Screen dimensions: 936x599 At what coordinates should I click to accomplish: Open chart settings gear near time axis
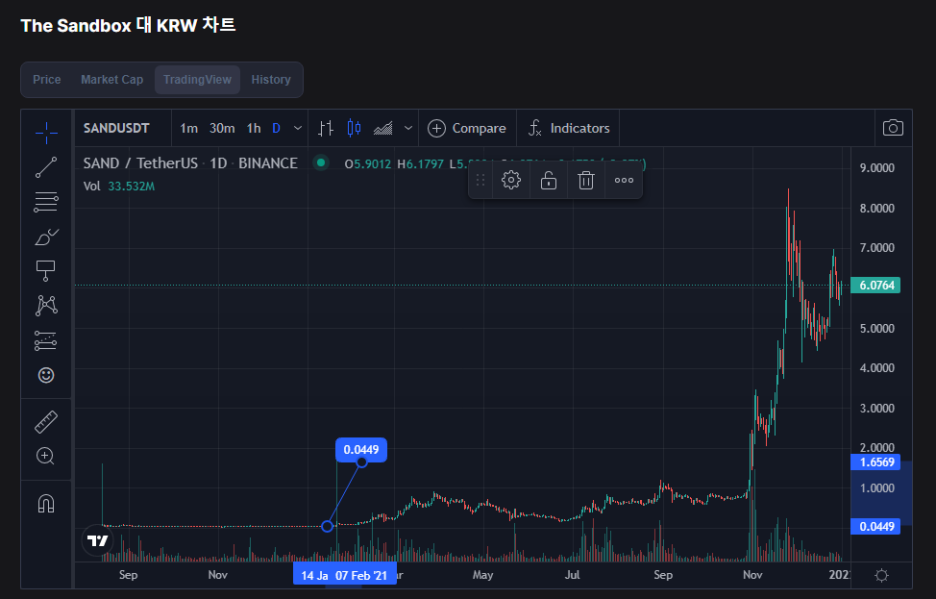pos(881,576)
